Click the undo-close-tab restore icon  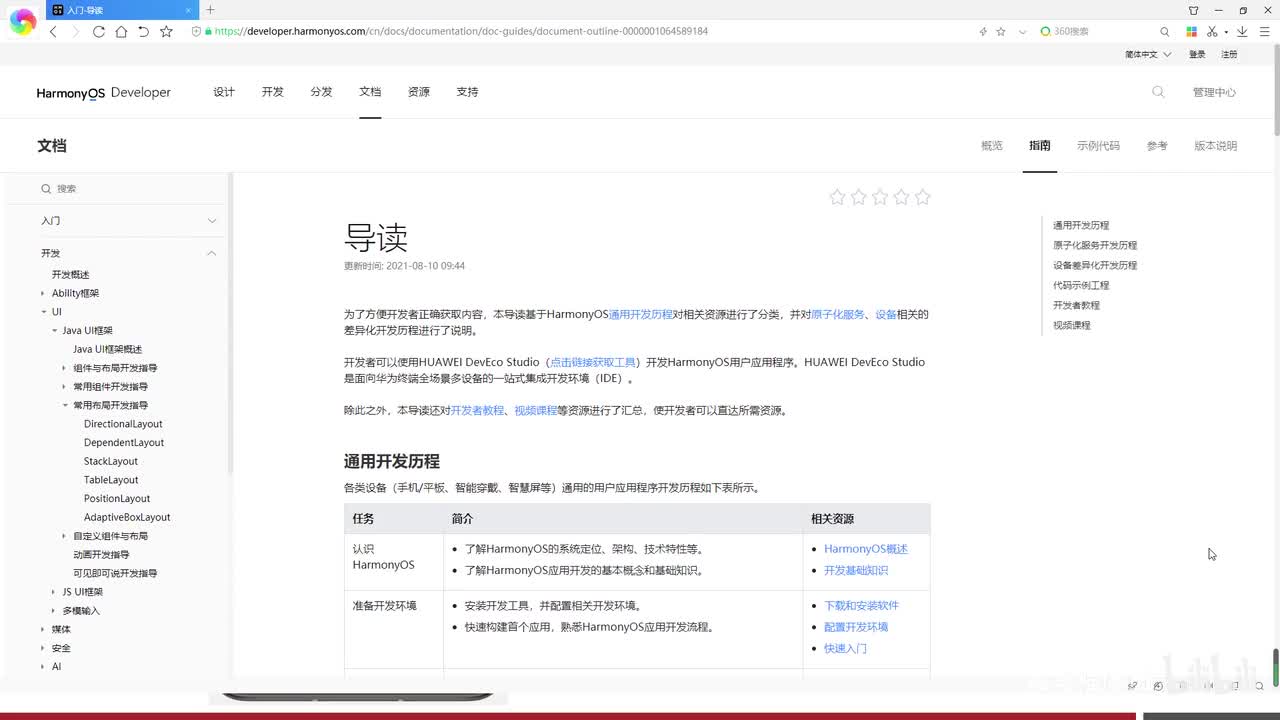[143, 31]
